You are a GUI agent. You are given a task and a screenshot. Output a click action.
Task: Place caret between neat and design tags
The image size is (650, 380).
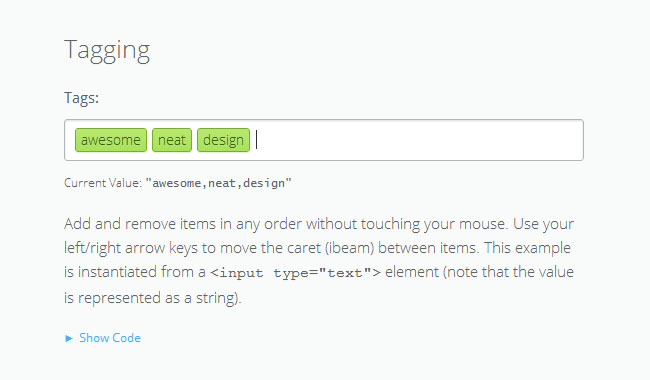[194, 140]
